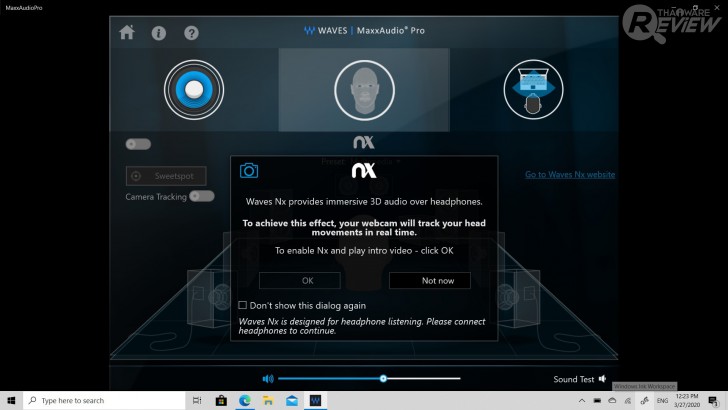
Task: Select the Nx head-tracking face tab
Action: (364, 90)
